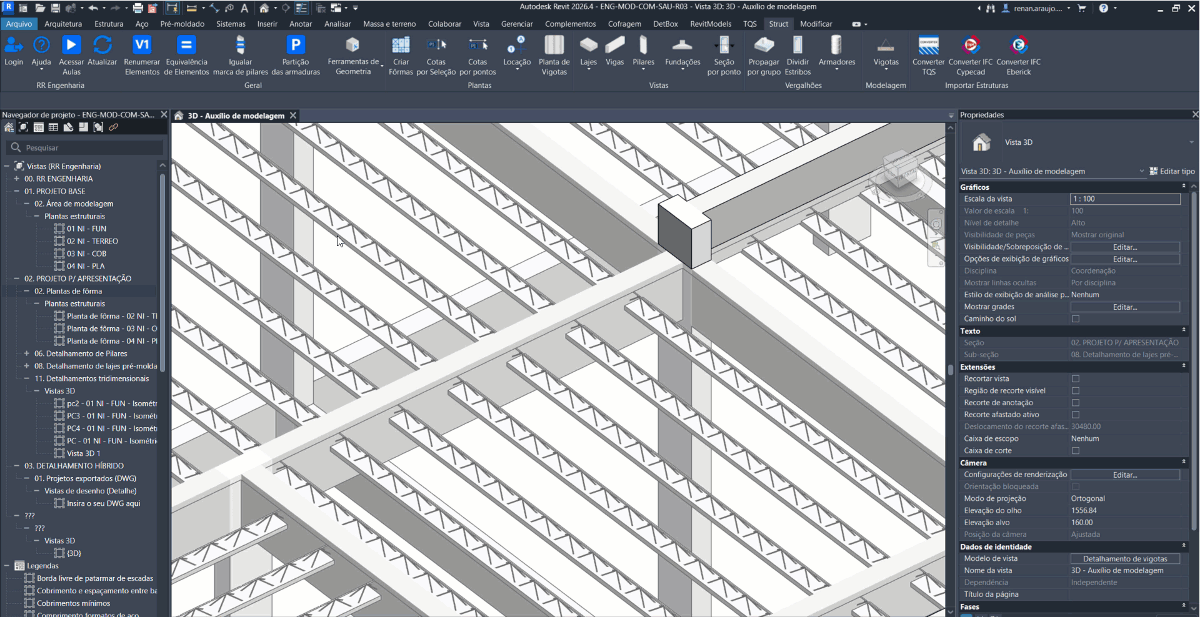Enable the Recortar vista checkbox
1200x617 pixels.
point(1076,379)
